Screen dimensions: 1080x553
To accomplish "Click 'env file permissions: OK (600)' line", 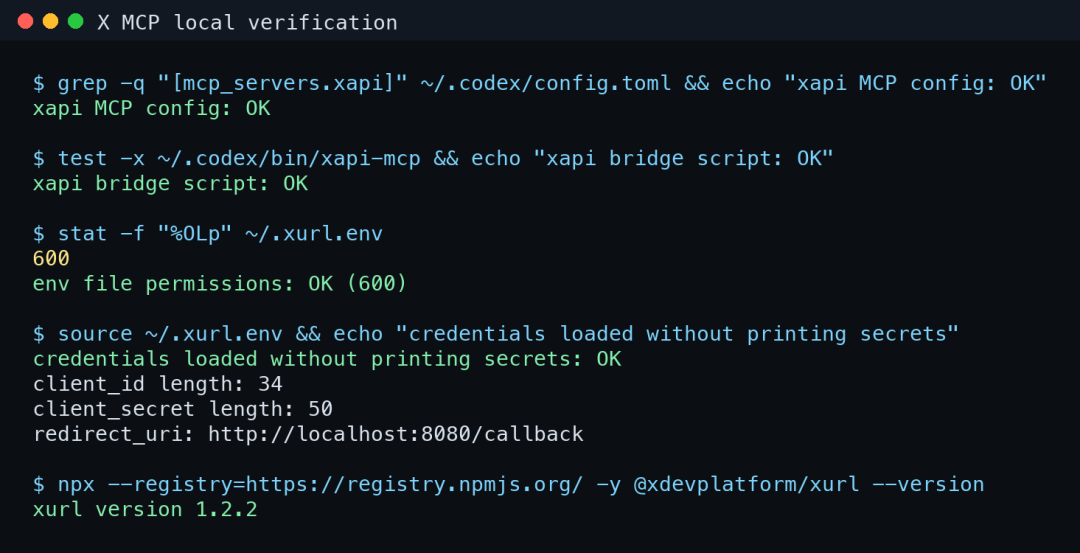I will (220, 284).
